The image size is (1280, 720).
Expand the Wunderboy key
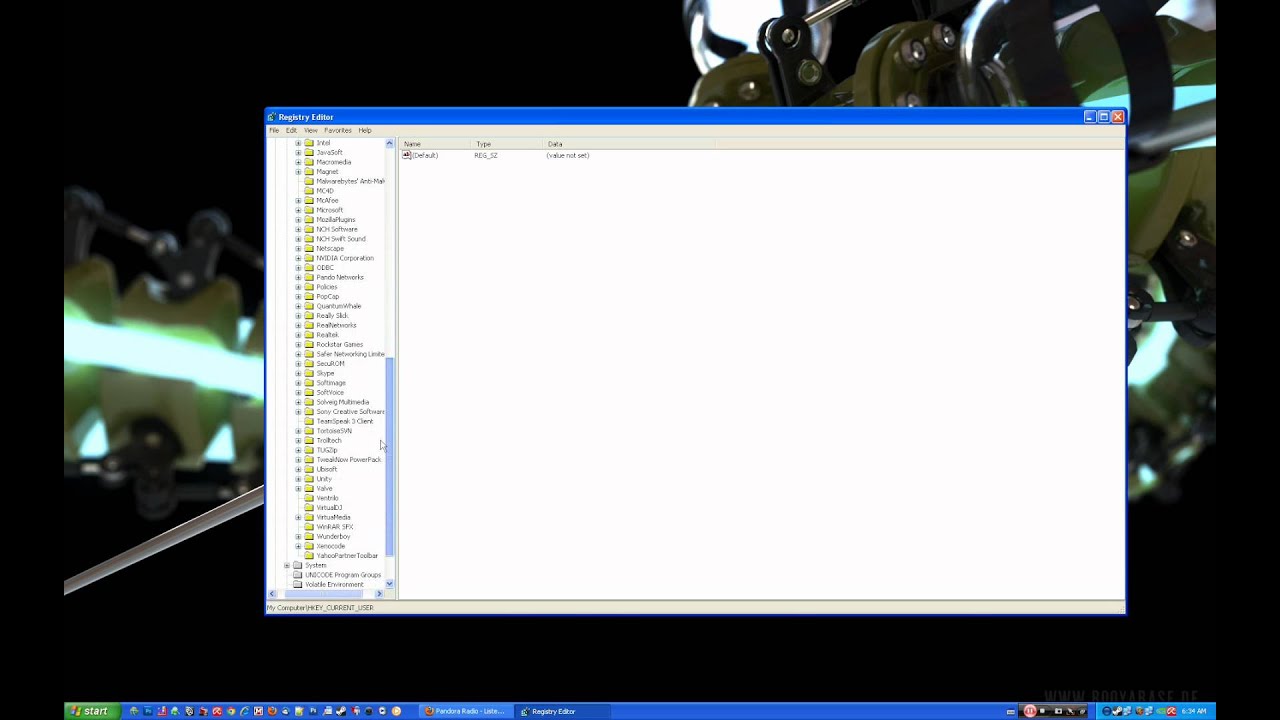pos(298,537)
